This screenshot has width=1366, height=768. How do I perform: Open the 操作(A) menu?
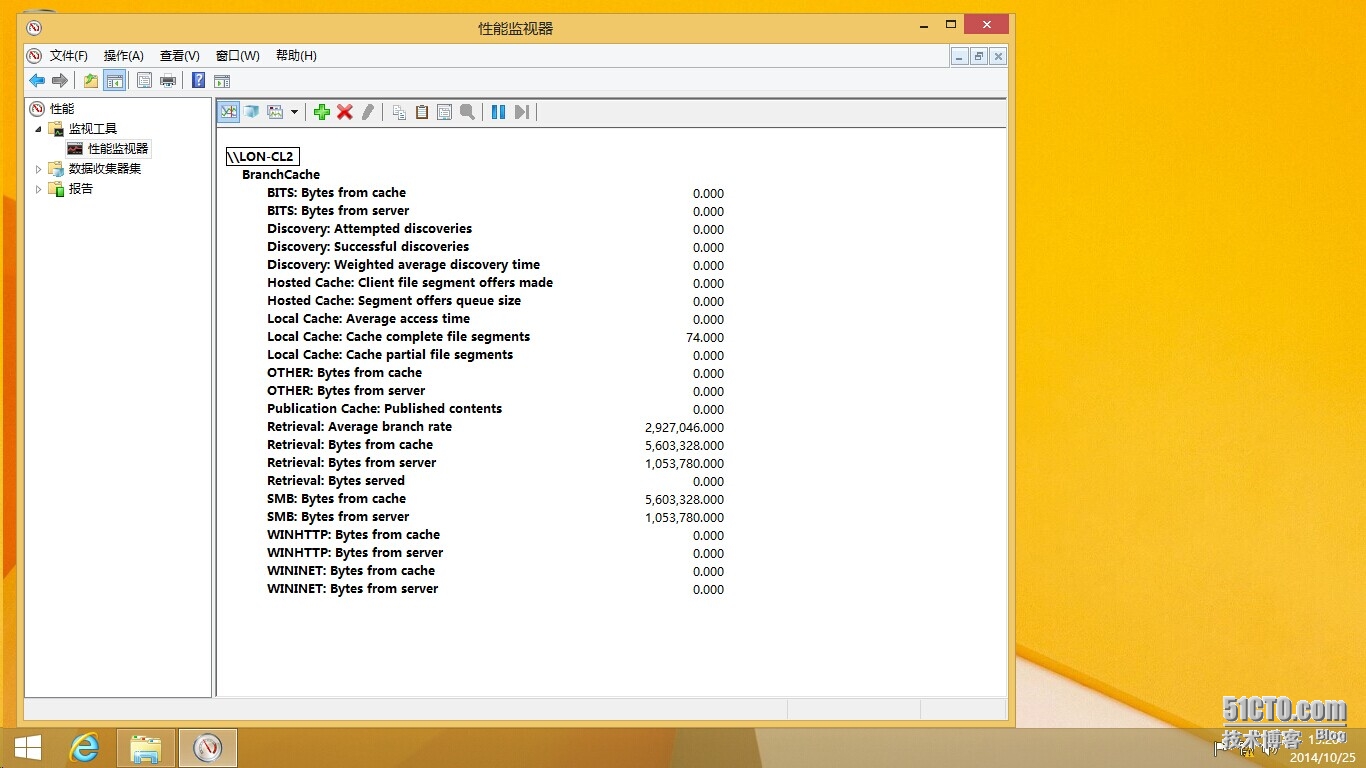click(124, 56)
